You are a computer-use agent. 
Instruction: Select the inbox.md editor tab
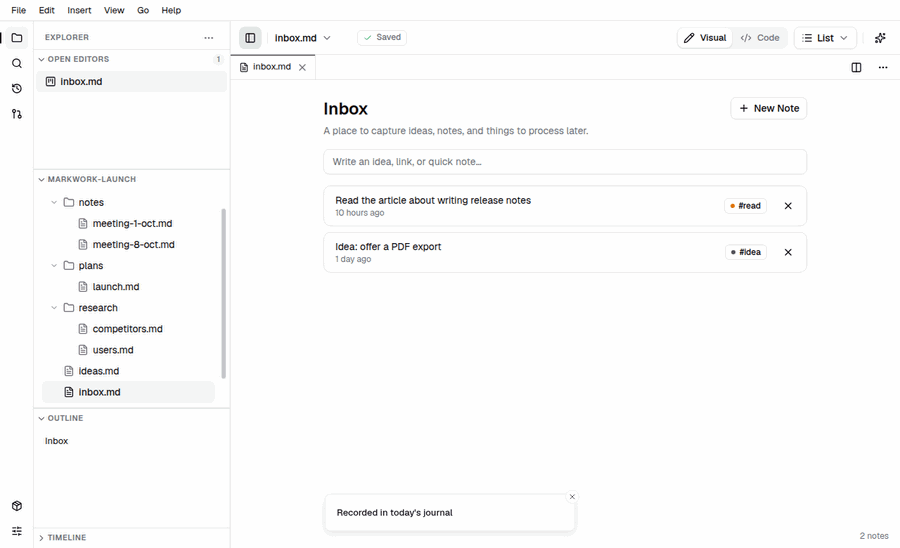(x=273, y=67)
